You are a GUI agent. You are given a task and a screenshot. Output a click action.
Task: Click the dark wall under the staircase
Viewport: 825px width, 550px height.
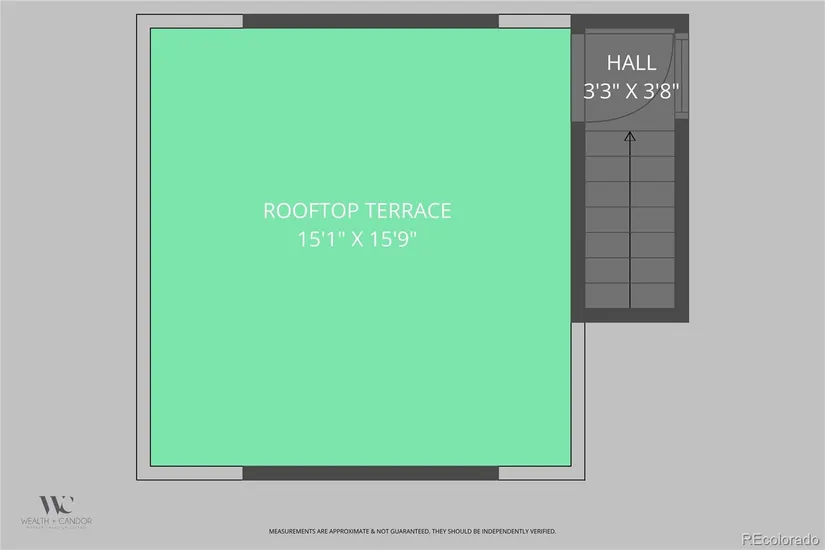coord(630,315)
